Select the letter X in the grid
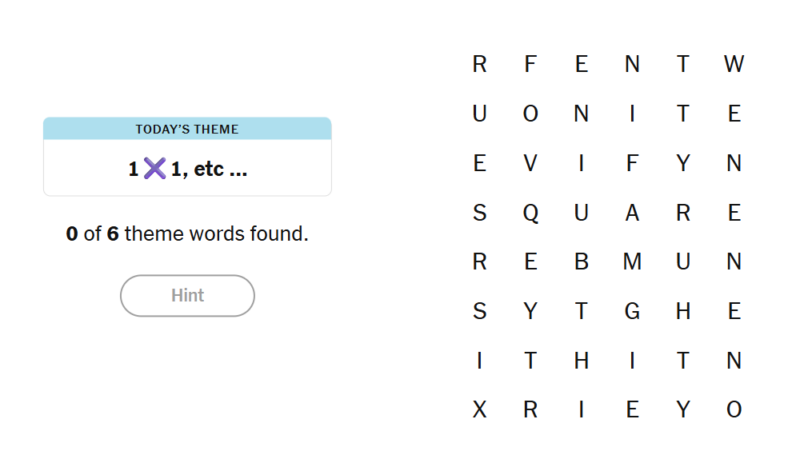 (x=480, y=410)
